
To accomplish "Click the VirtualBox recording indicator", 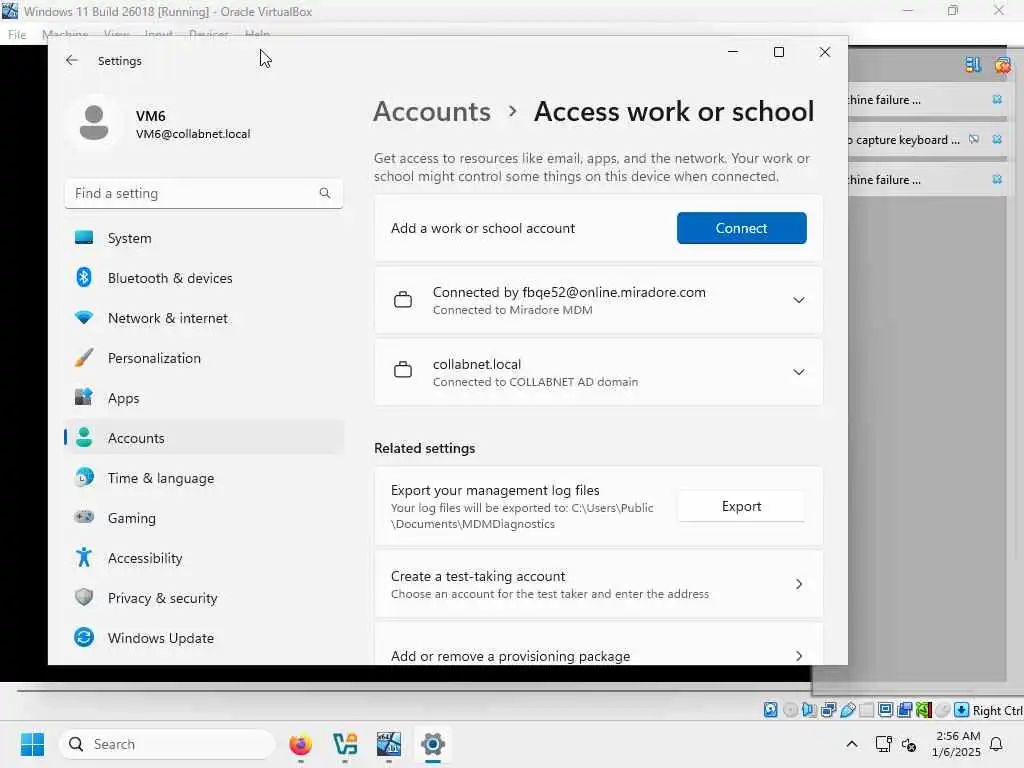I will [904, 710].
